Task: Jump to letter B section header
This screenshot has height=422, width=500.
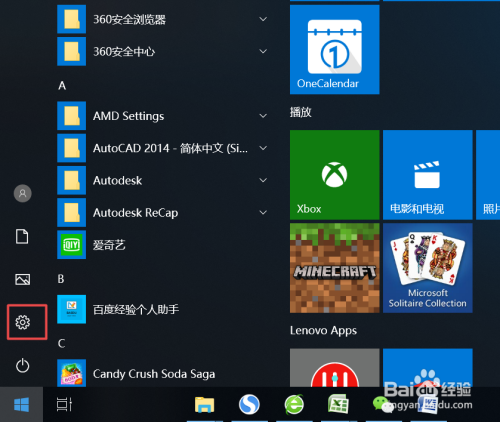Action: tap(61, 279)
